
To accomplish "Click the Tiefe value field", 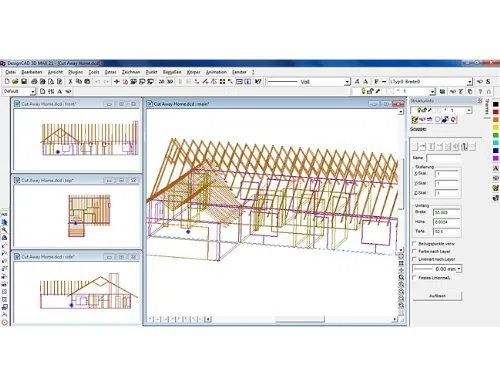I will (x=447, y=231).
